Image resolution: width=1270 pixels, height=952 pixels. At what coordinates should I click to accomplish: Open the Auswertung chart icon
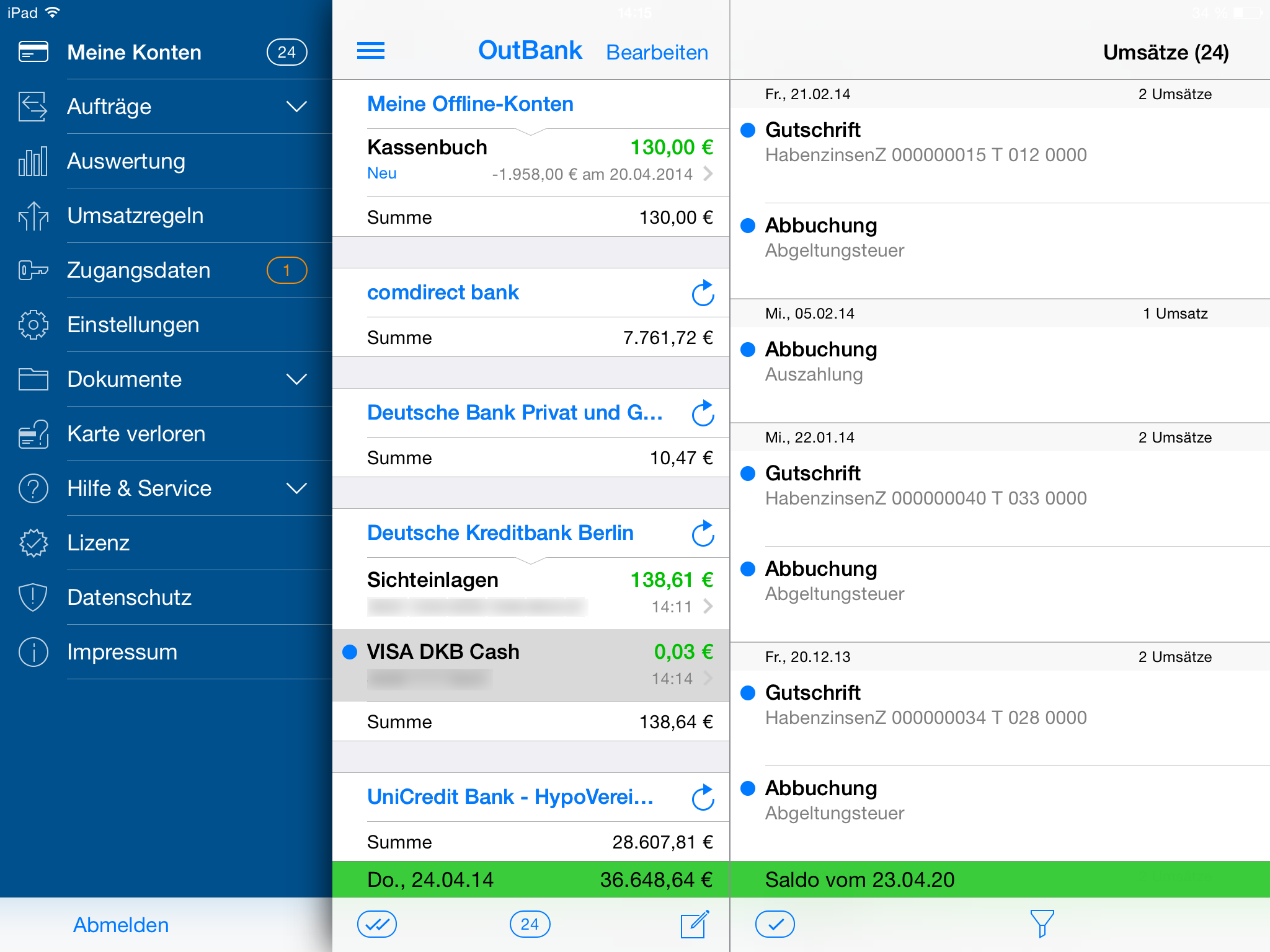(33, 161)
